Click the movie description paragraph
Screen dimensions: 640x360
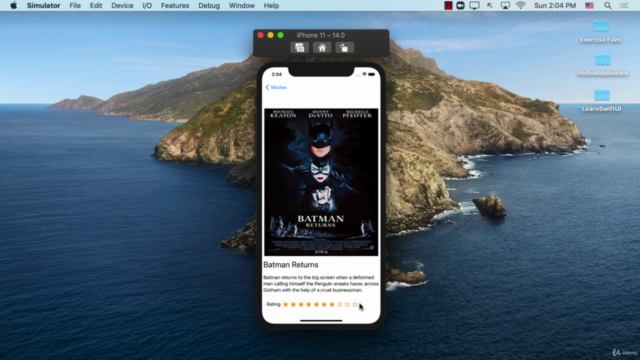[x=321, y=284]
